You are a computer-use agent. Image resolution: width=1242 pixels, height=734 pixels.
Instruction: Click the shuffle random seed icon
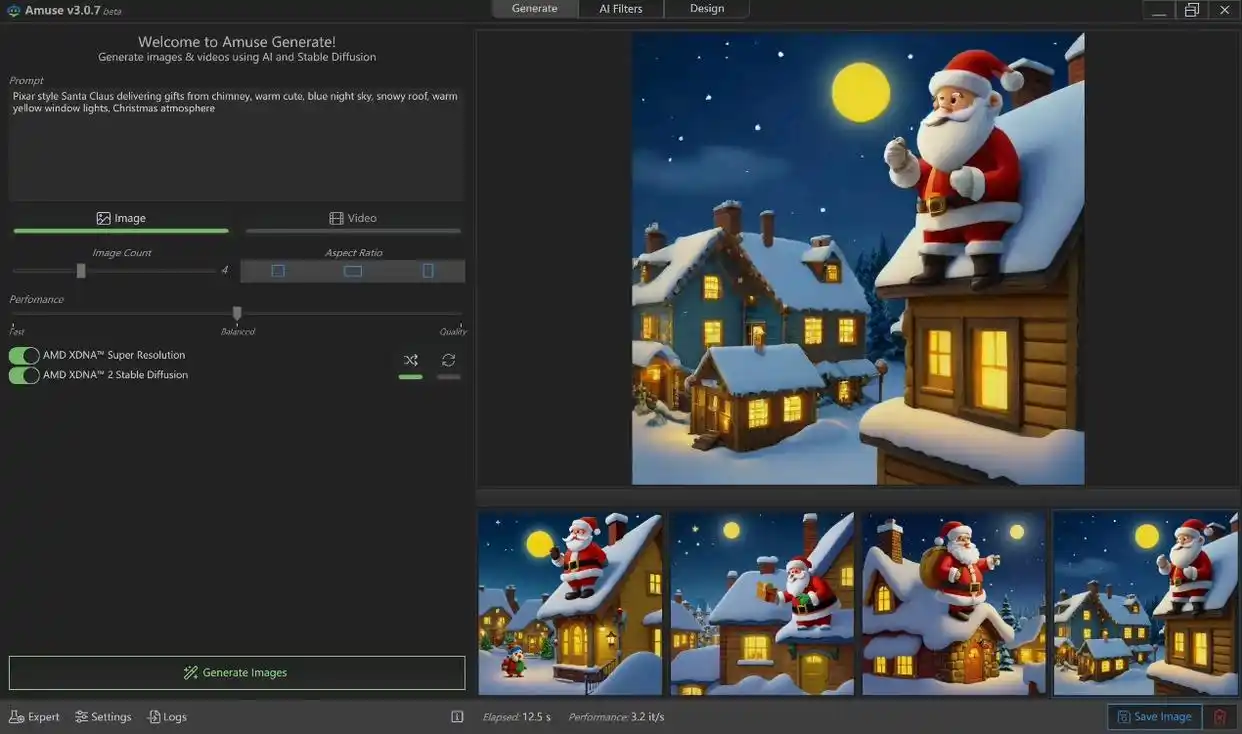click(x=410, y=360)
